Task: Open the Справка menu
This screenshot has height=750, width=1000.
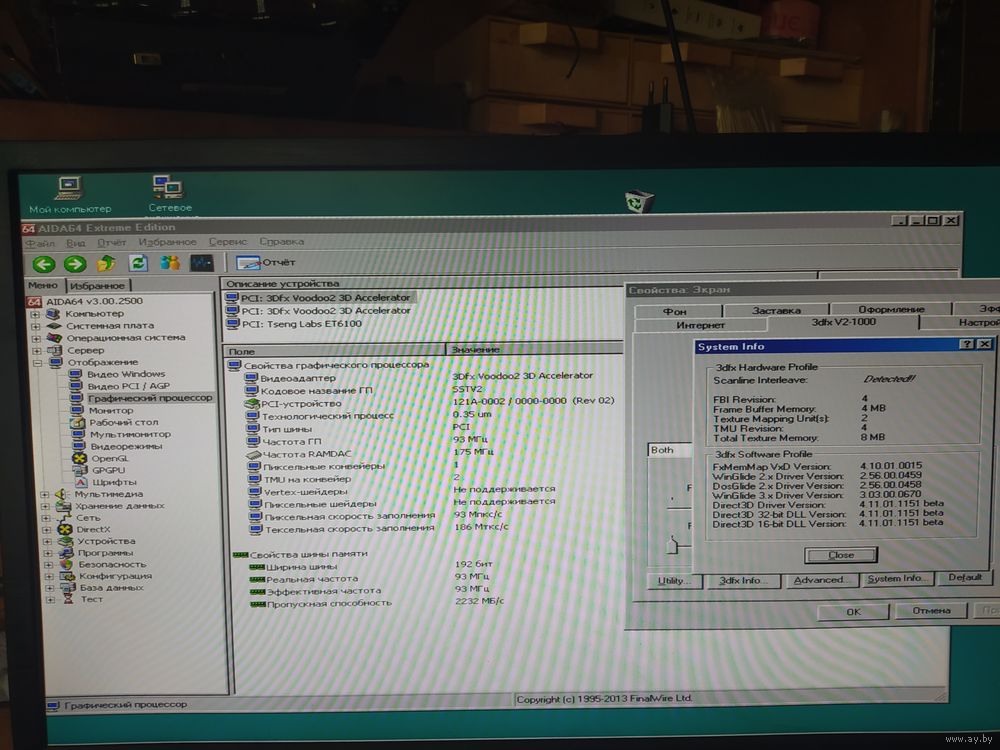Action: pyautogui.click(x=281, y=242)
